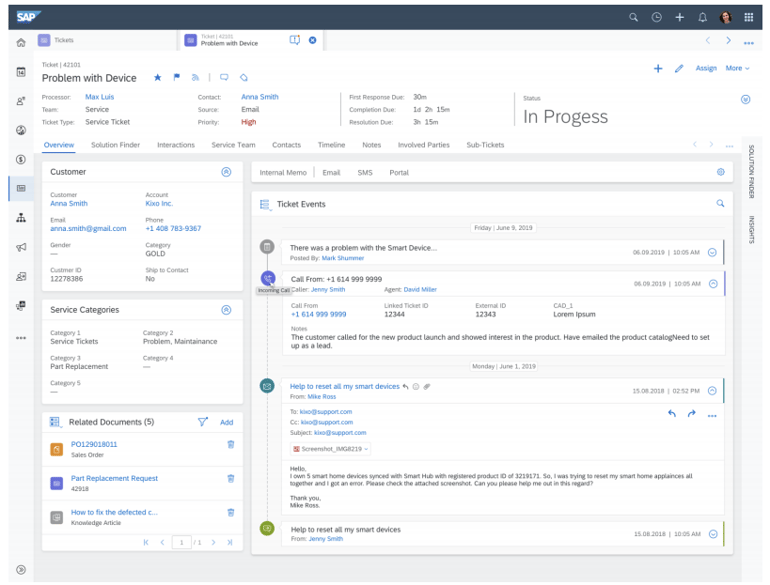Click the plus create icon in top bar
This screenshot has height=585, width=770.
click(680, 18)
